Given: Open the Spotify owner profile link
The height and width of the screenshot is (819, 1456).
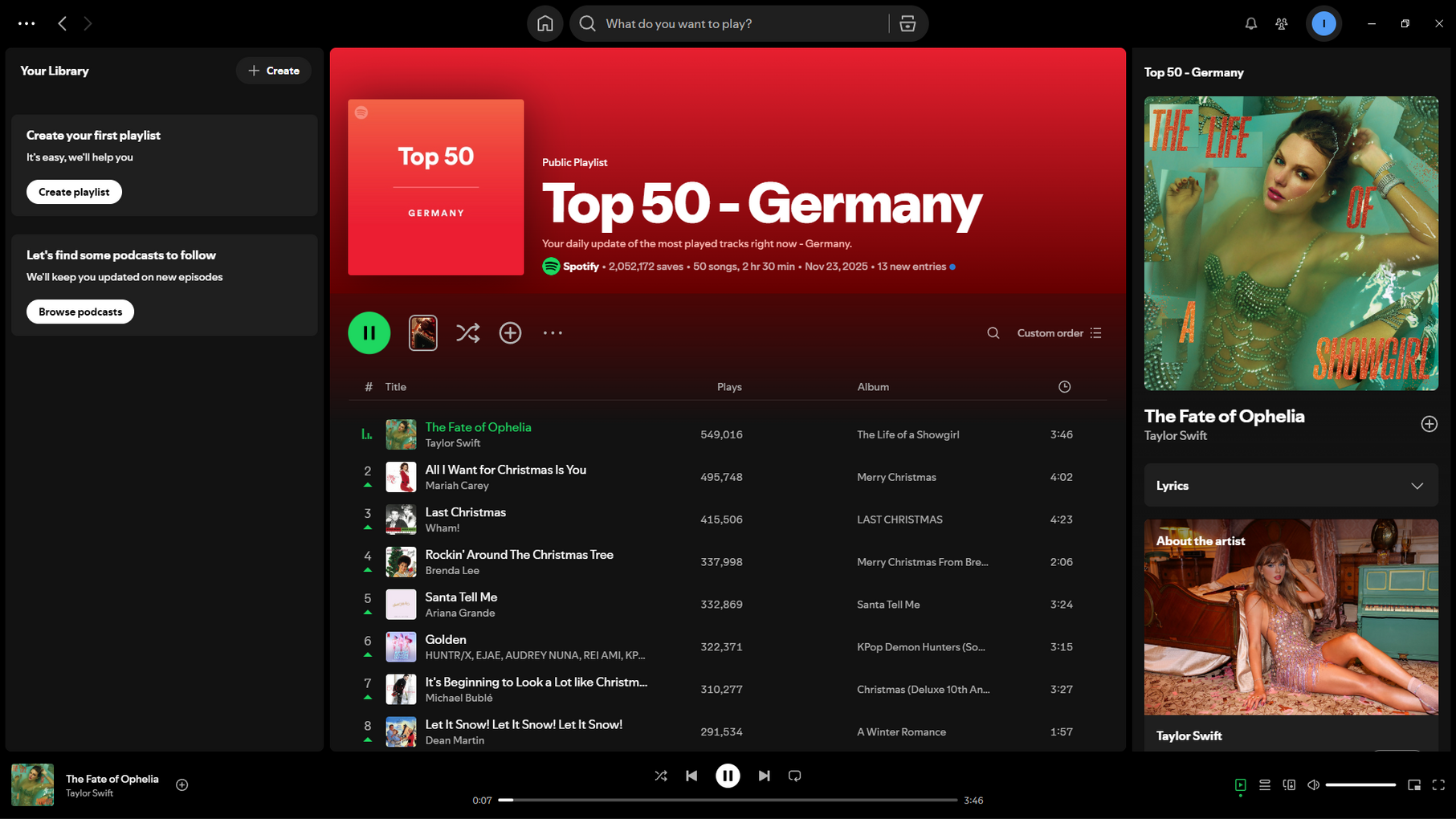Looking at the screenshot, I should 581,267.
